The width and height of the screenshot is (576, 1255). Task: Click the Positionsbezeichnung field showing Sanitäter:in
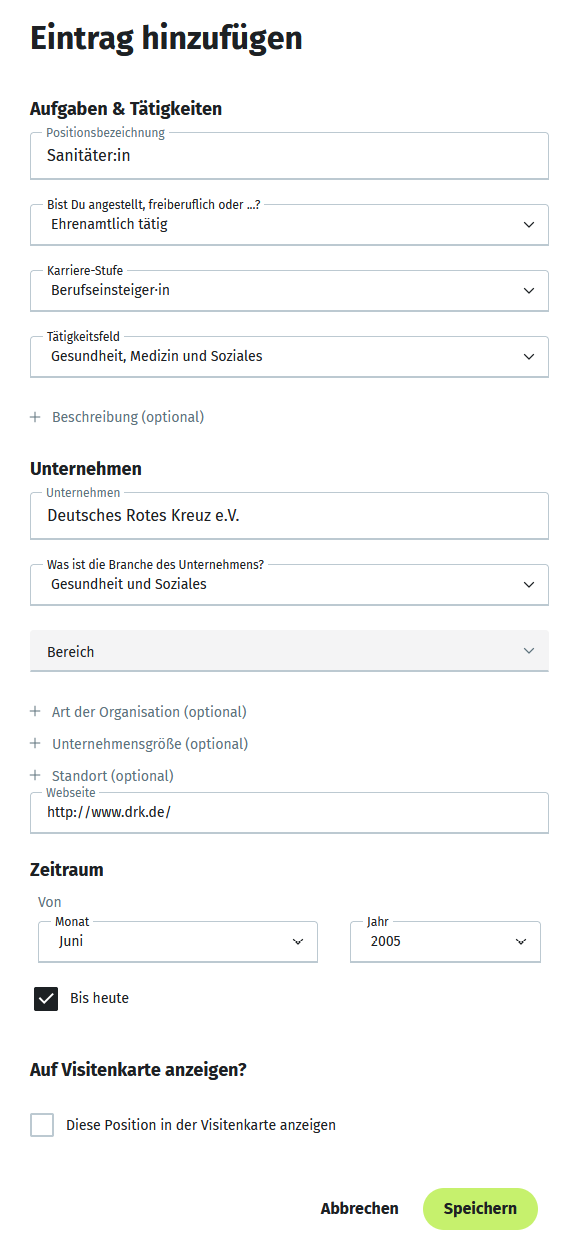click(289, 155)
